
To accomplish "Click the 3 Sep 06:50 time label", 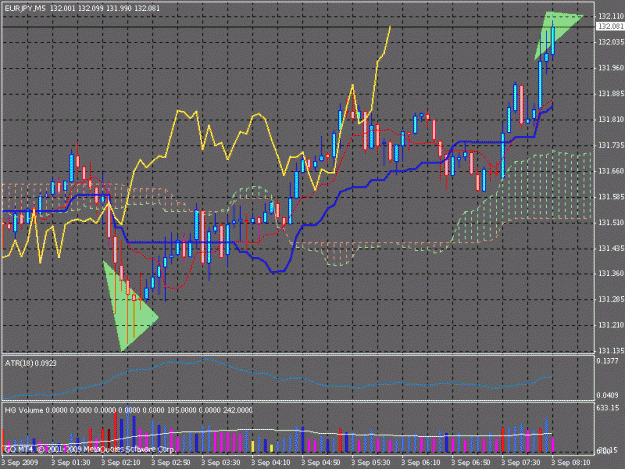I will [x=471, y=462].
